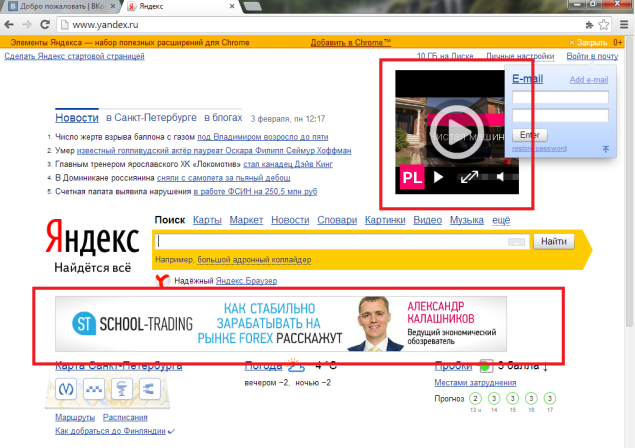Open the Картинки search category
635x448 pixels.
click(385, 220)
